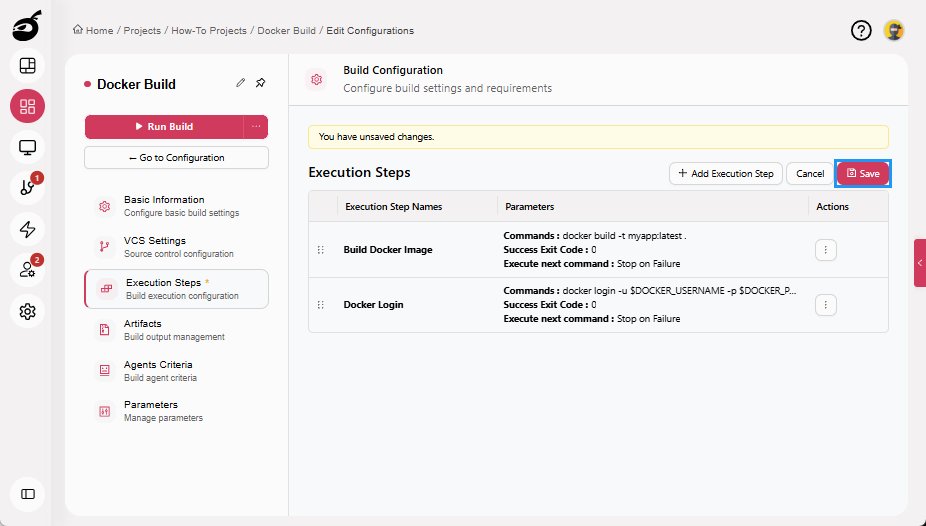This screenshot has height=526, width=926.
Task: Click docker login command text
Action: [679, 290]
